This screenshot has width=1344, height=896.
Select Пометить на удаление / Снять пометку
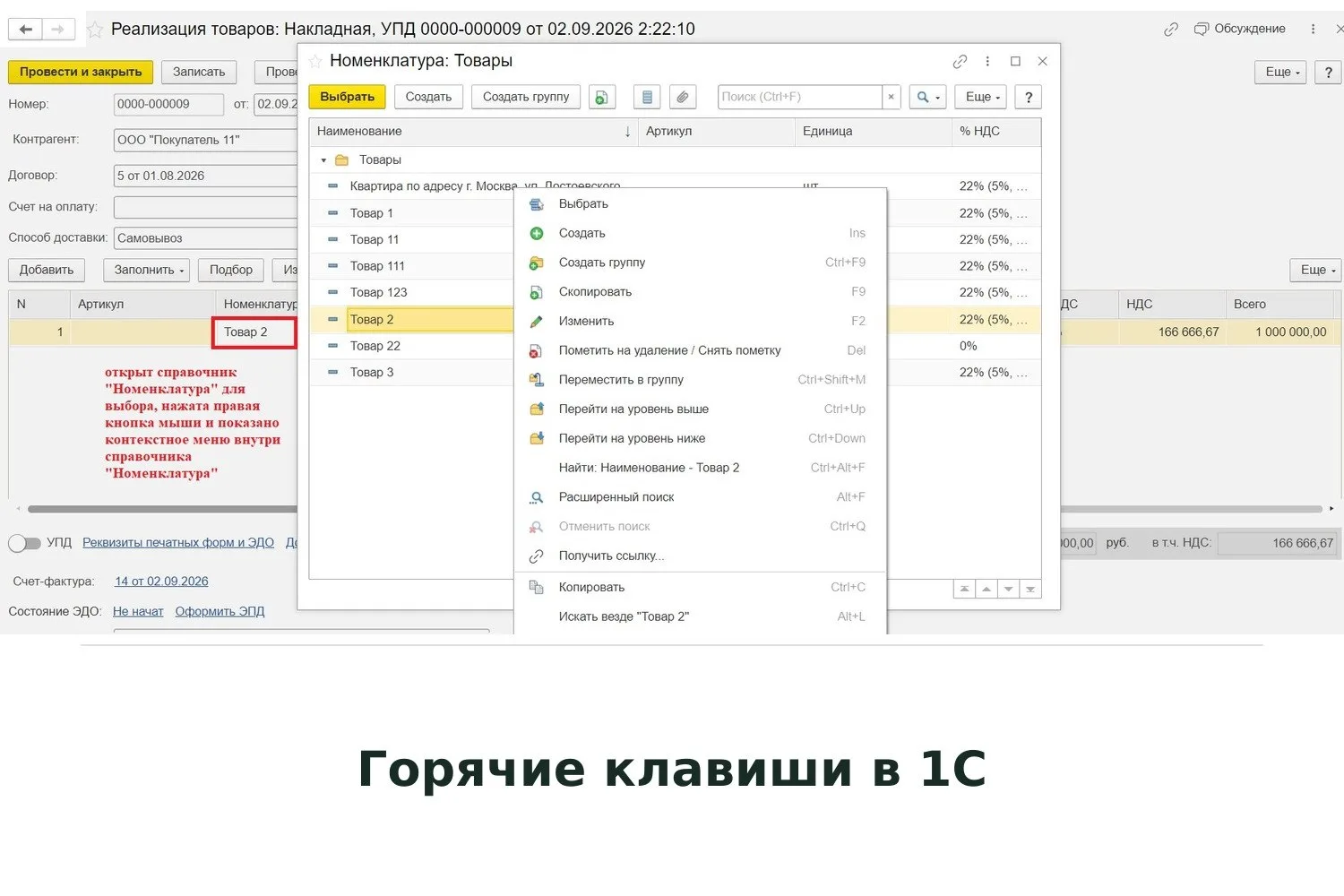pos(700,350)
